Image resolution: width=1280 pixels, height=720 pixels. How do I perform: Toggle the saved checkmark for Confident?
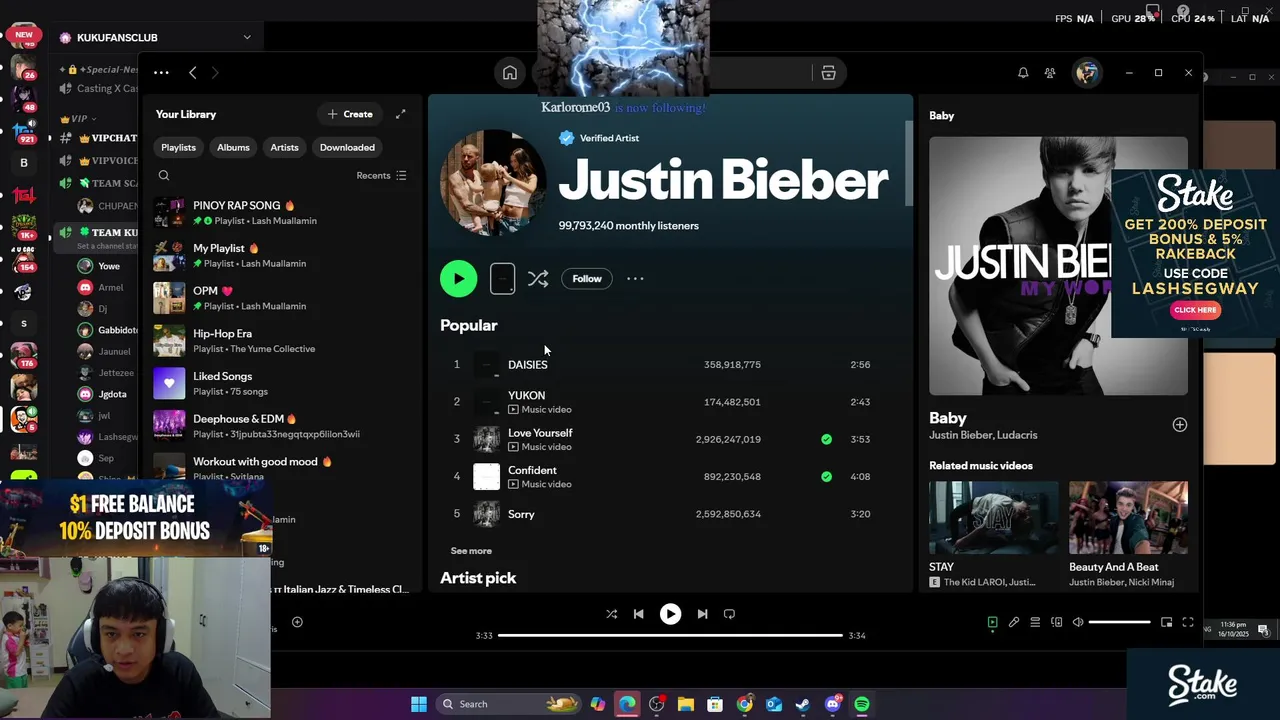coord(826,477)
